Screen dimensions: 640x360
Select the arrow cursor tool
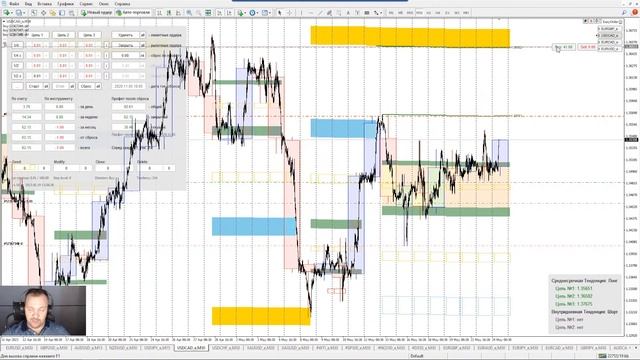click(280, 13)
